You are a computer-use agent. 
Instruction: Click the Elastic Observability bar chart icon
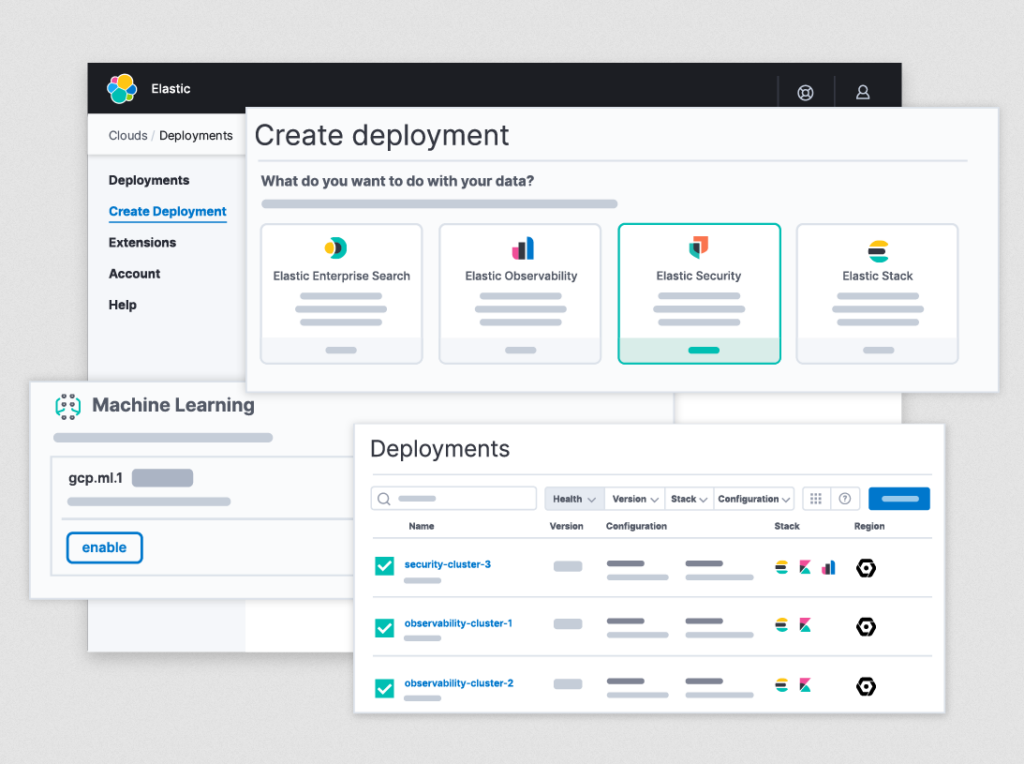pos(522,248)
